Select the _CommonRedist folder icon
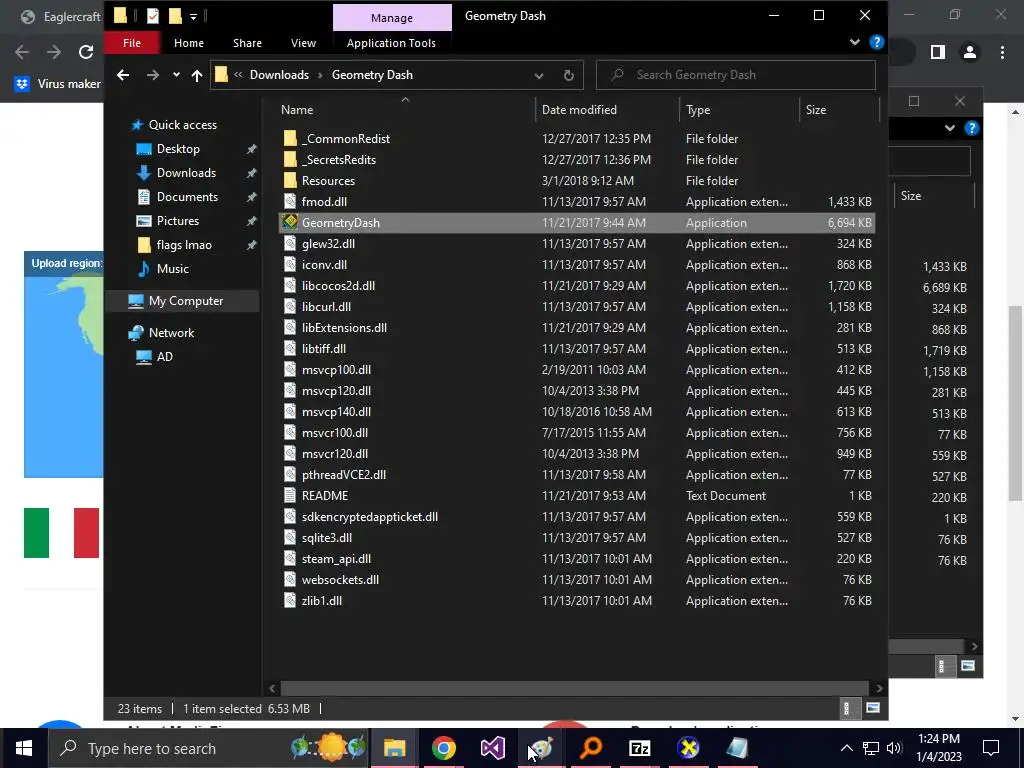1024x768 pixels. (x=290, y=138)
